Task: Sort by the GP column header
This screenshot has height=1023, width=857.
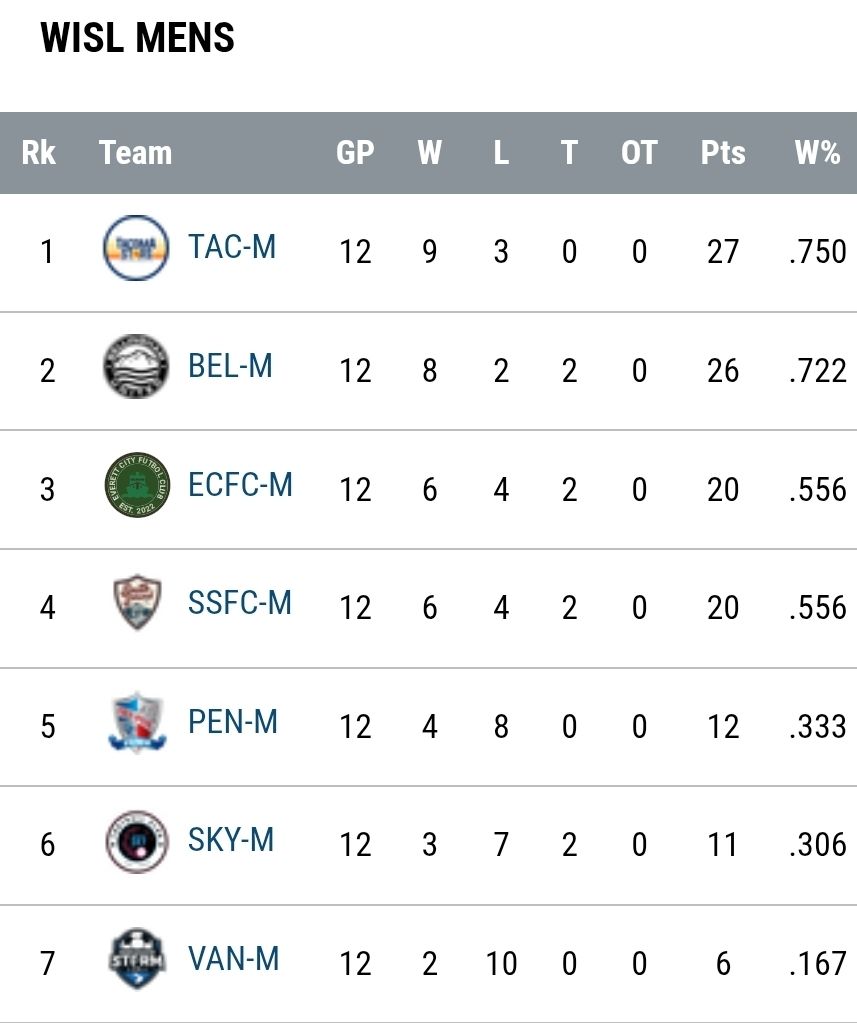Action: [355, 153]
